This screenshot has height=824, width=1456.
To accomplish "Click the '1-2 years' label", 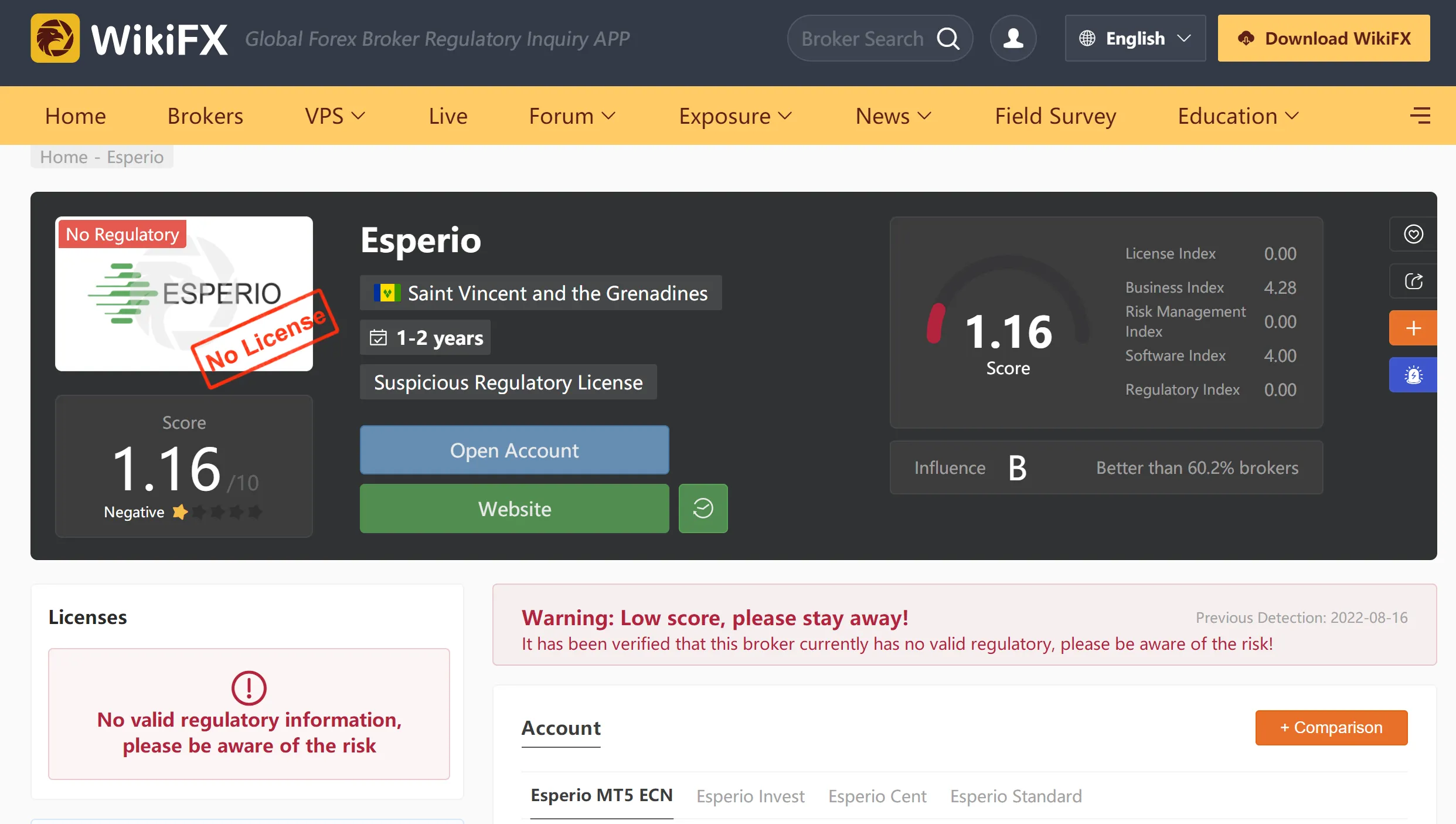I will [x=440, y=337].
